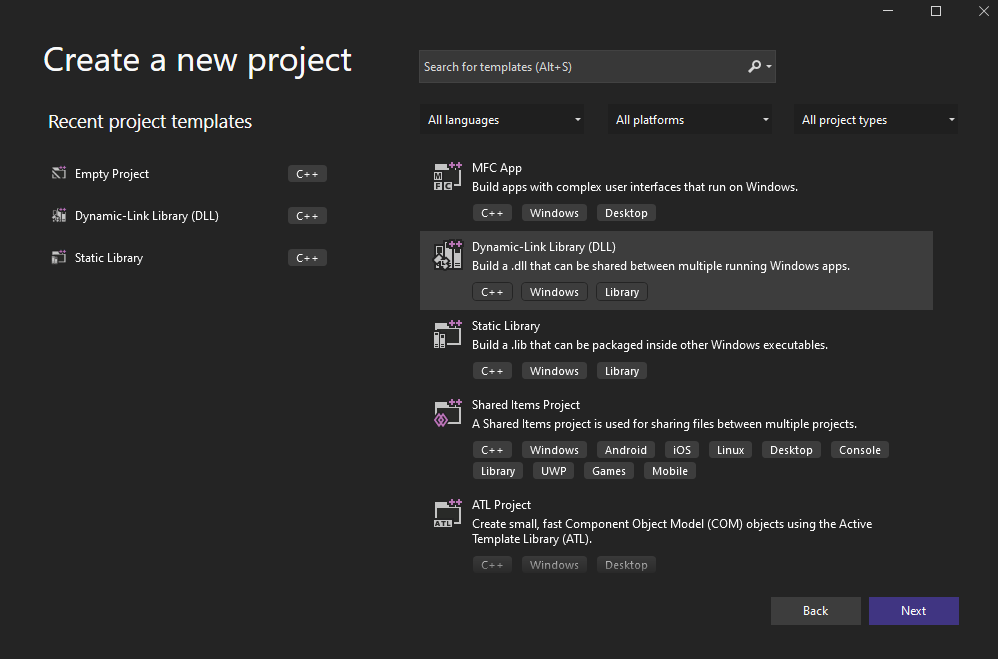
Task: Pick the ATL Project entry title
Action: [501, 505]
